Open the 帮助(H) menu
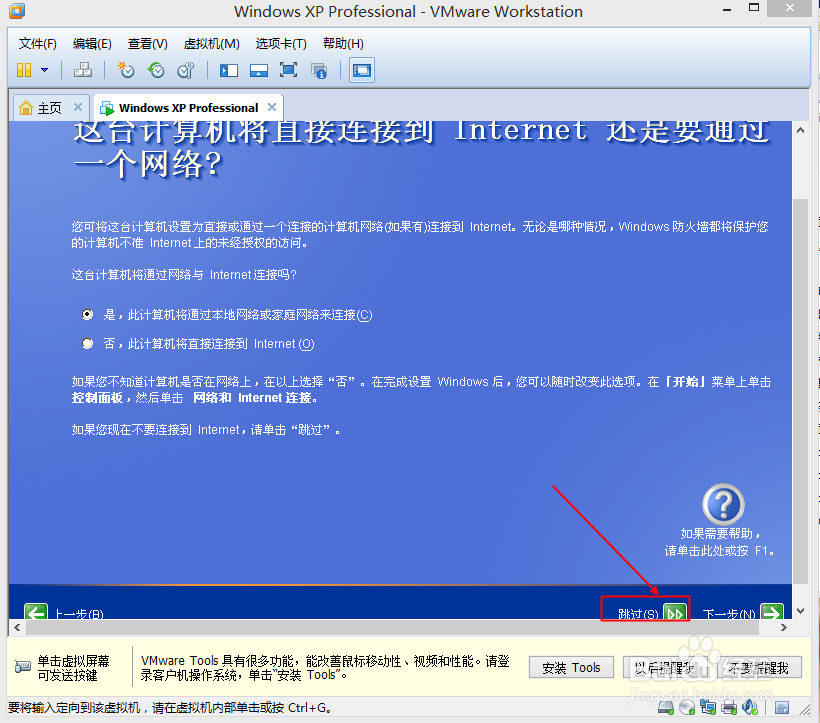Image resolution: width=820 pixels, height=723 pixels. (x=343, y=43)
